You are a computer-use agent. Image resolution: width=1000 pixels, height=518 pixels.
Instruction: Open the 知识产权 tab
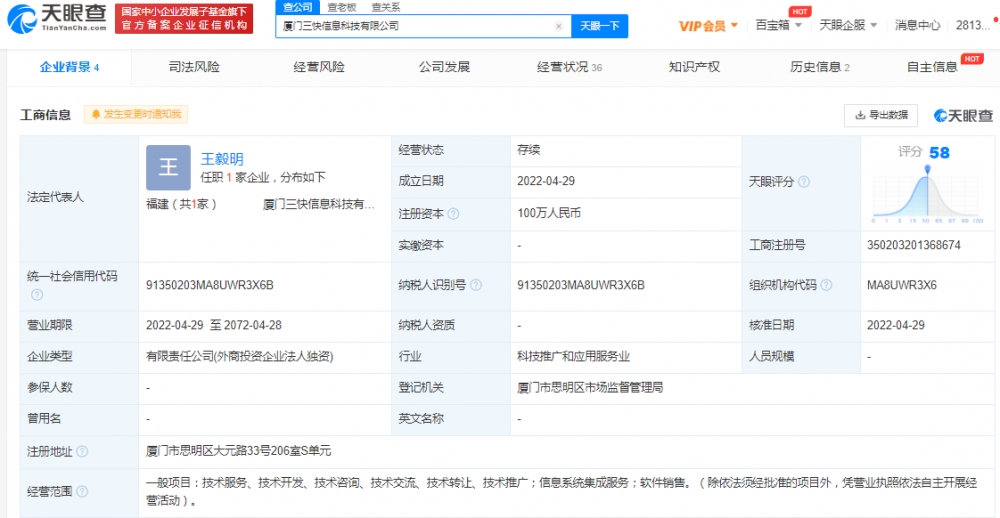pos(694,67)
